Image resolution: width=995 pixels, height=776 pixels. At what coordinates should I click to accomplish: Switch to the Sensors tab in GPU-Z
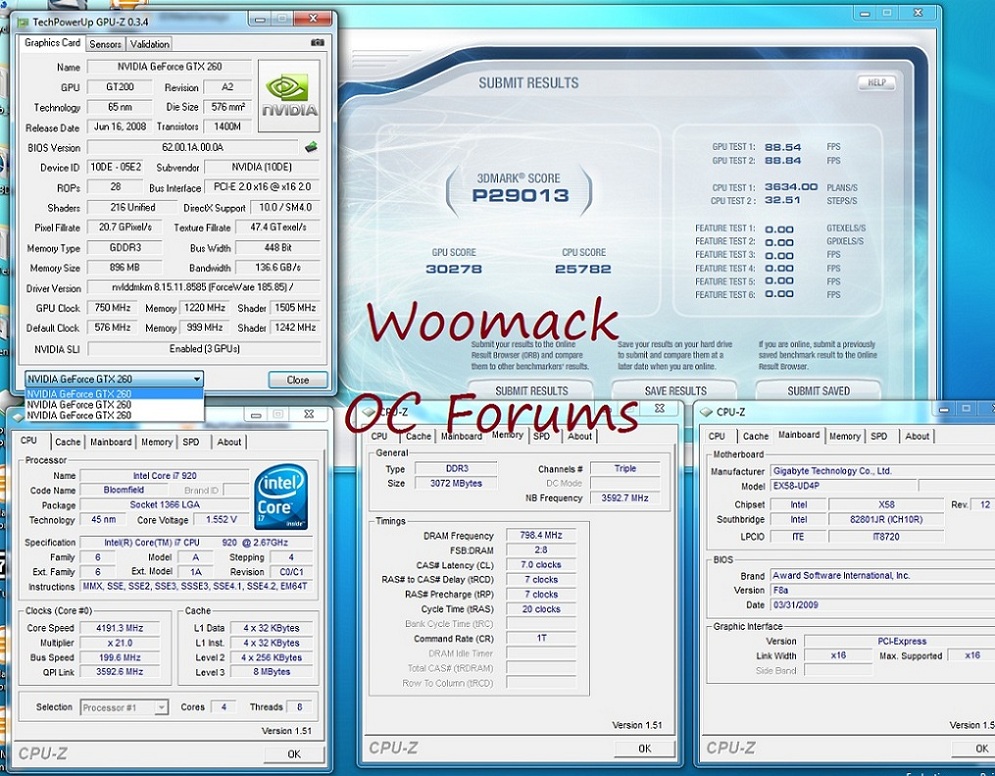click(x=105, y=44)
